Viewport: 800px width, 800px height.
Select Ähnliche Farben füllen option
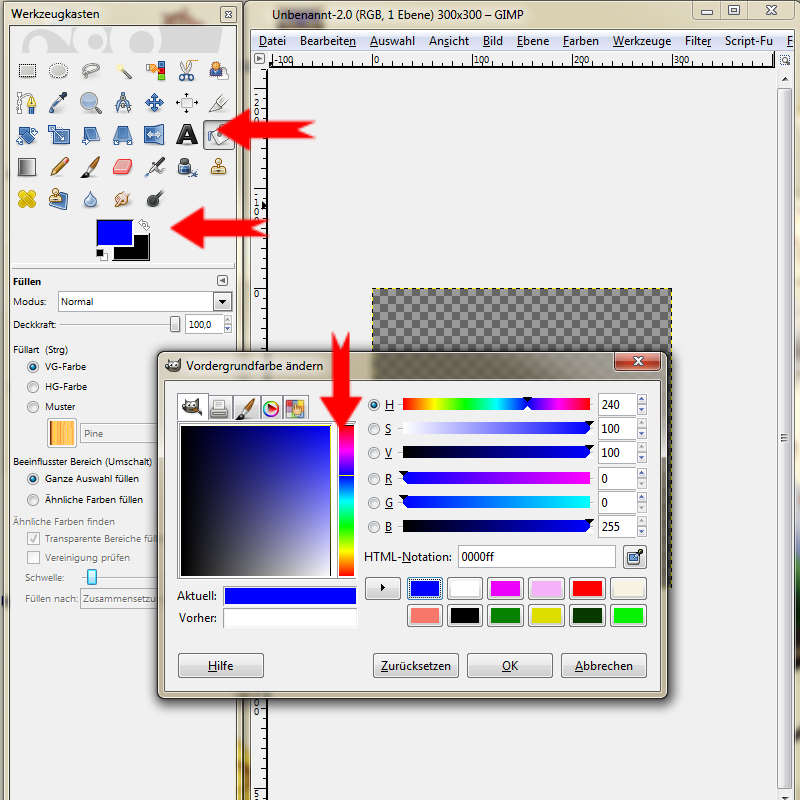[33, 499]
